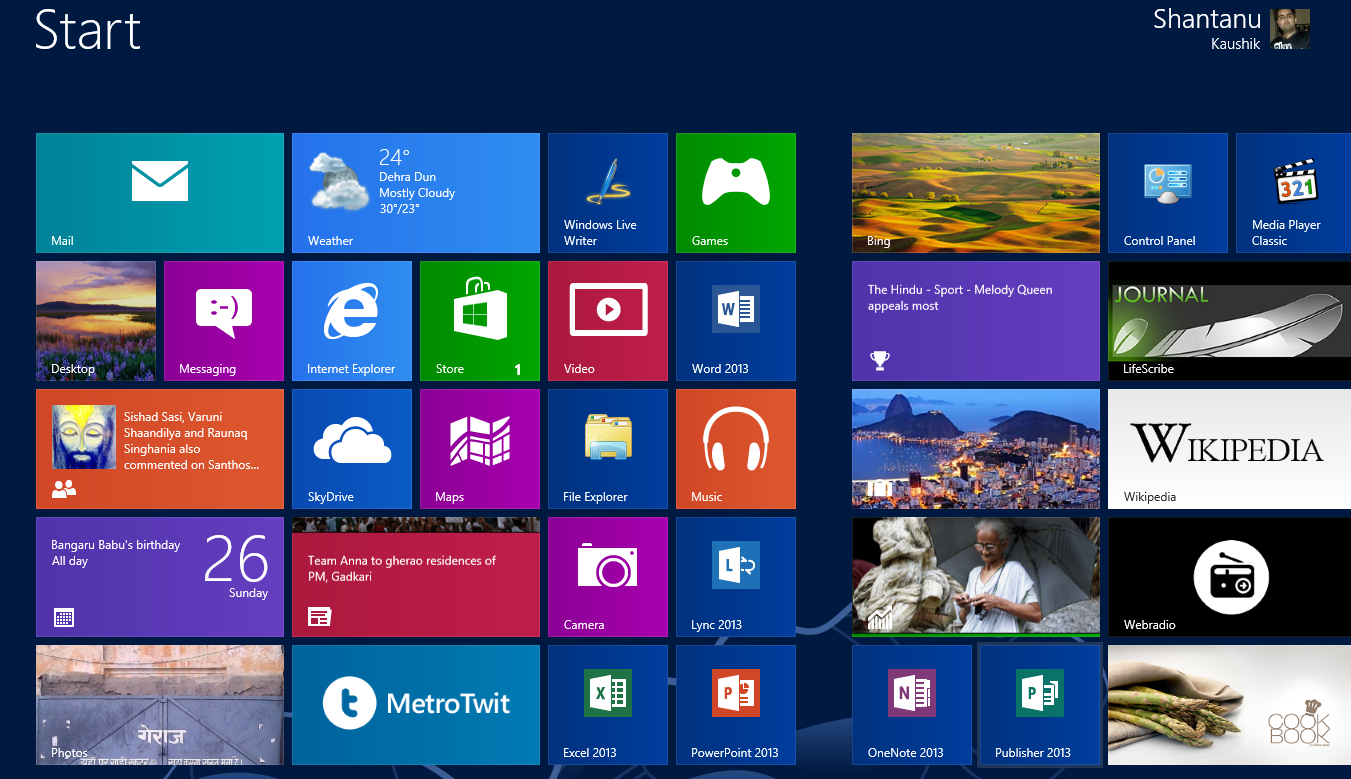Open Calendar tile showing Bangaru Babu's birthday
This screenshot has height=779, width=1351.
(x=160, y=577)
